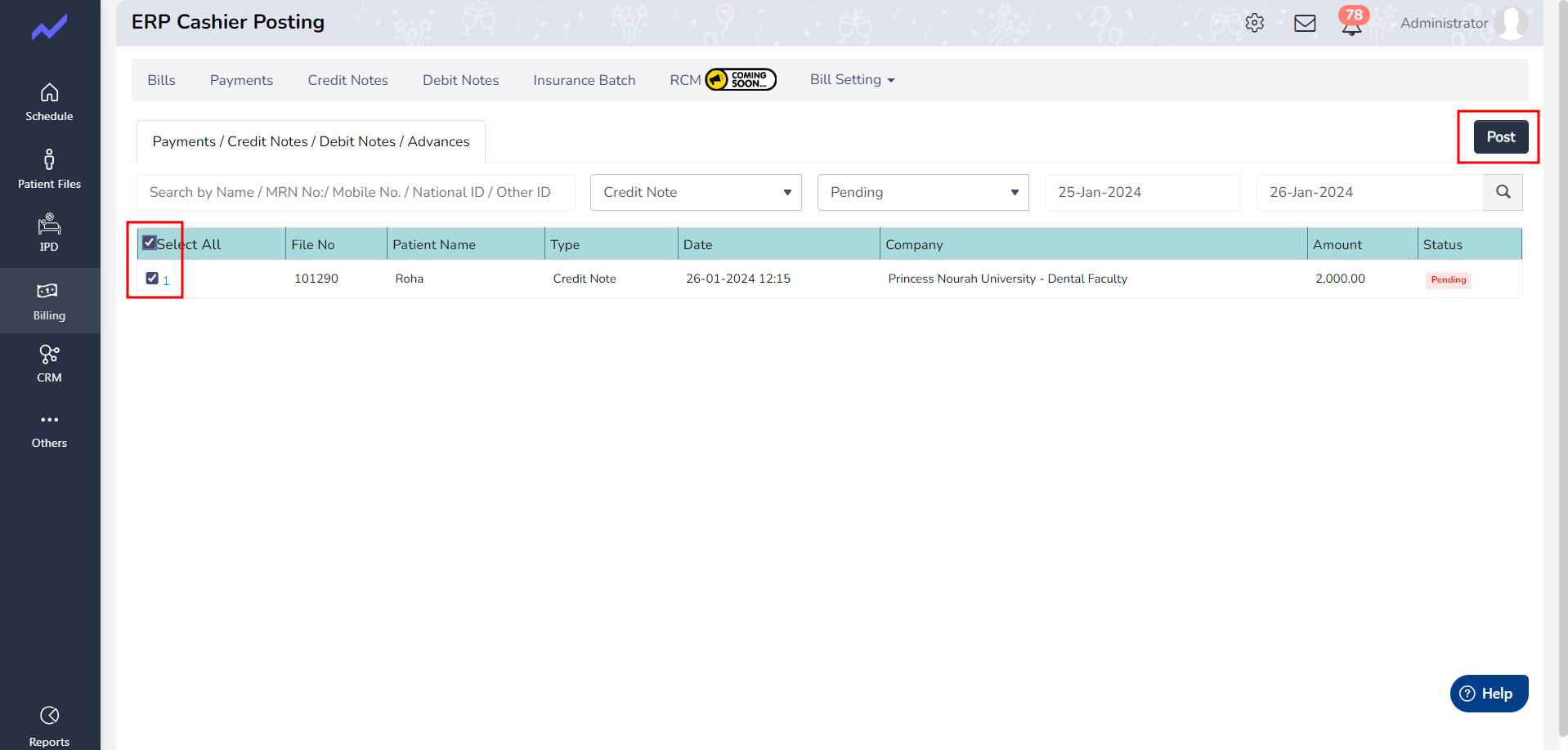Open the Credit Notes tab
The width and height of the screenshot is (1568, 750).
[x=347, y=80]
